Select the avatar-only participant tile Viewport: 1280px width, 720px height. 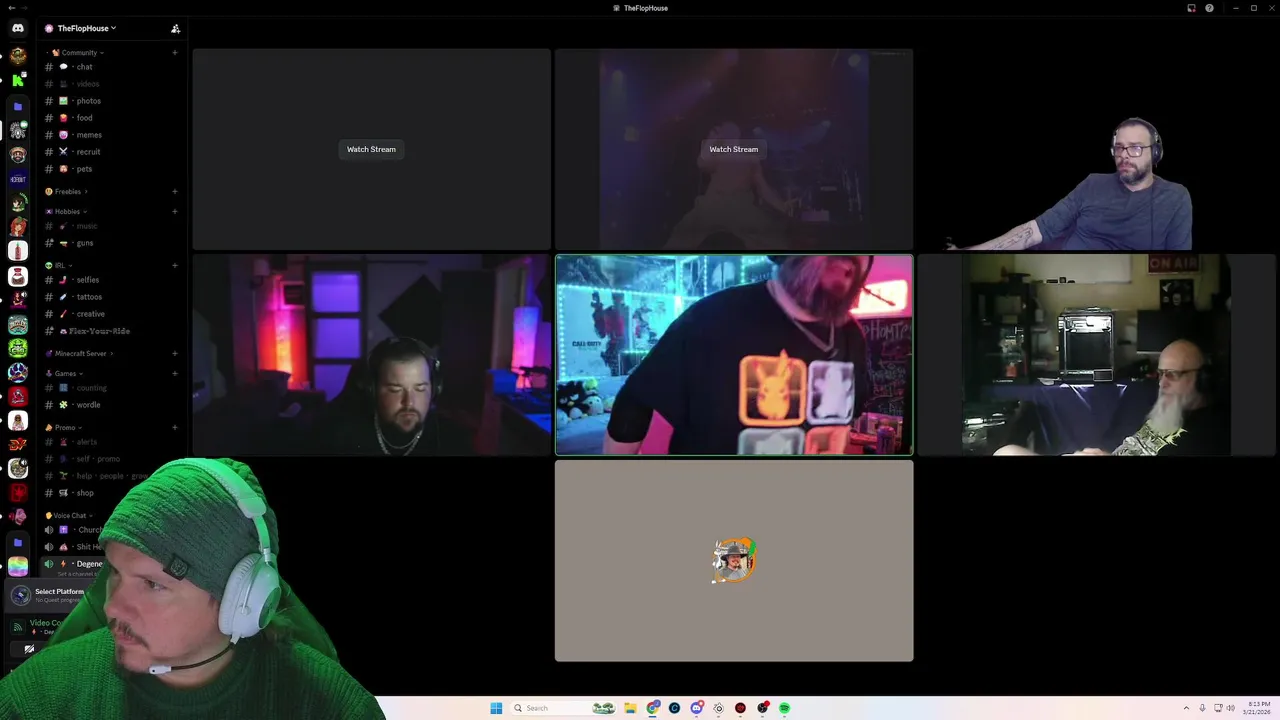(734, 561)
